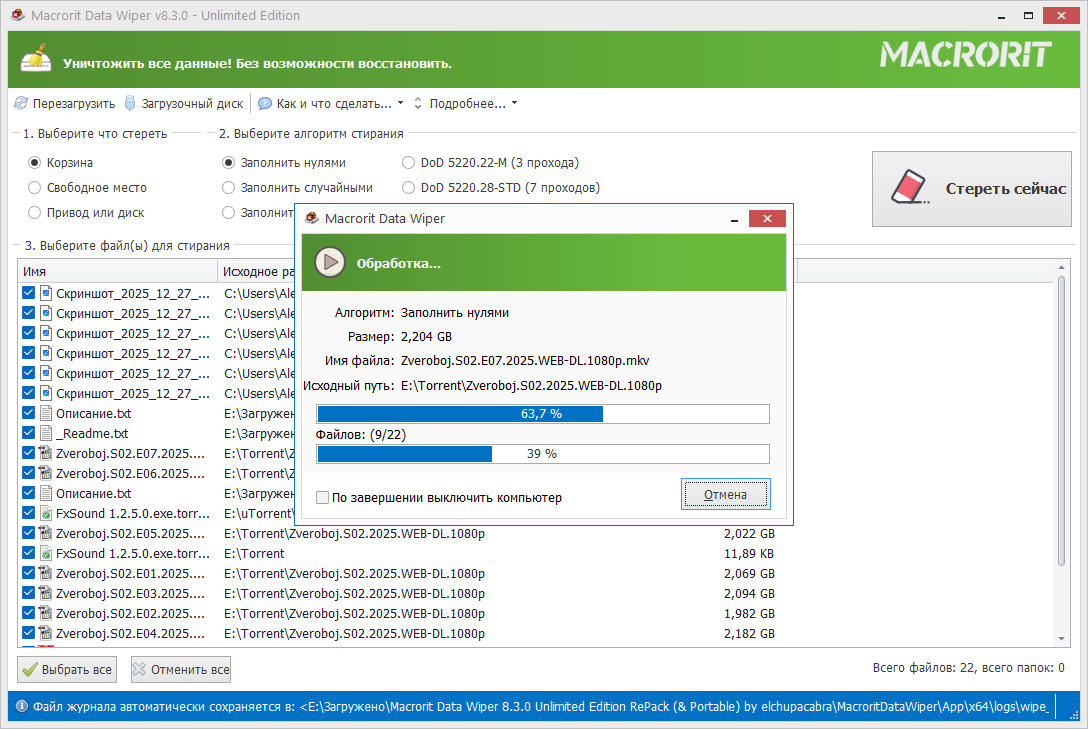The image size is (1088, 729).
Task: Click the Загрузочный диск USB icon
Action: (129, 103)
